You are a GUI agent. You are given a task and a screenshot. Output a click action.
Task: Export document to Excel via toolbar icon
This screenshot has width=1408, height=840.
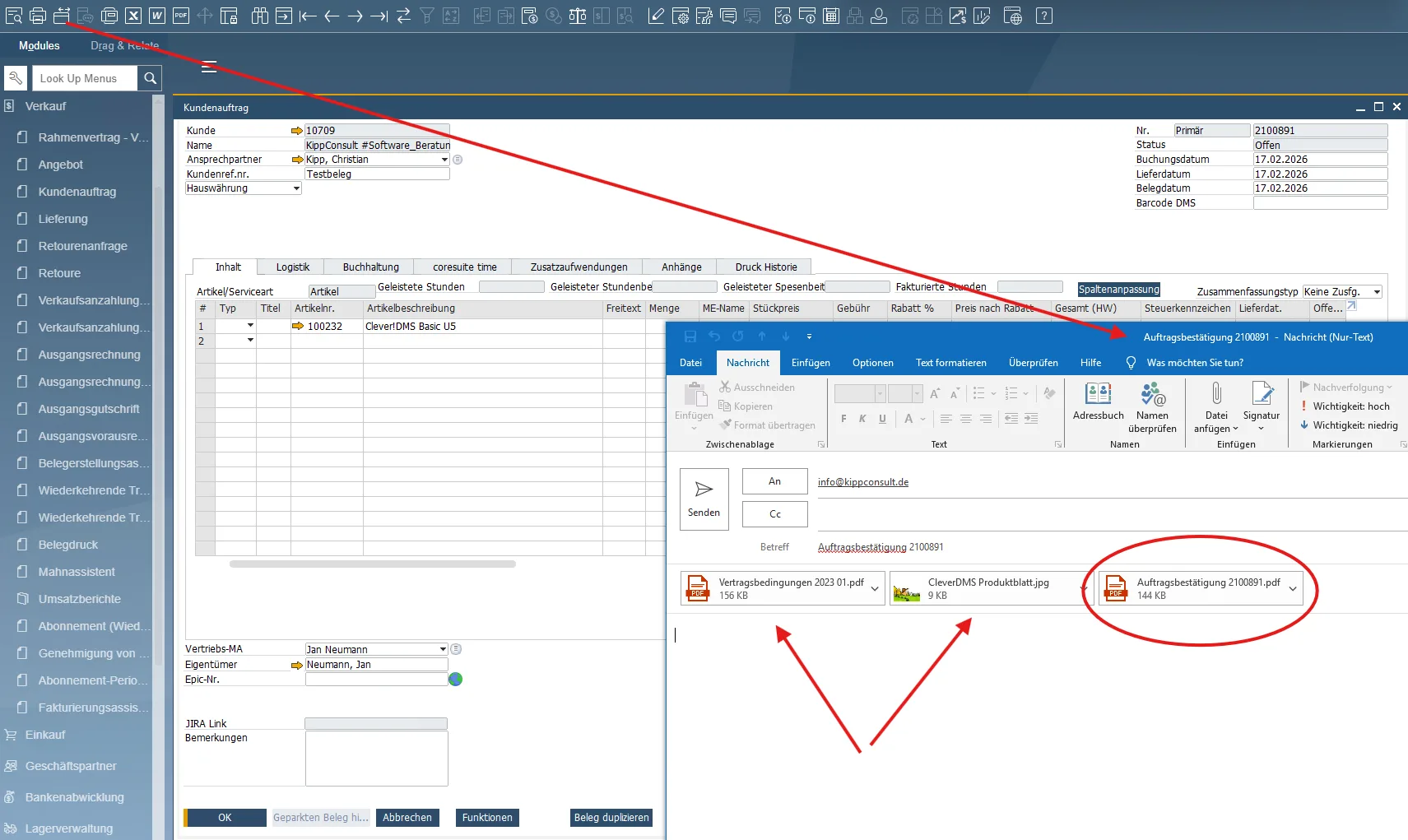point(133,16)
